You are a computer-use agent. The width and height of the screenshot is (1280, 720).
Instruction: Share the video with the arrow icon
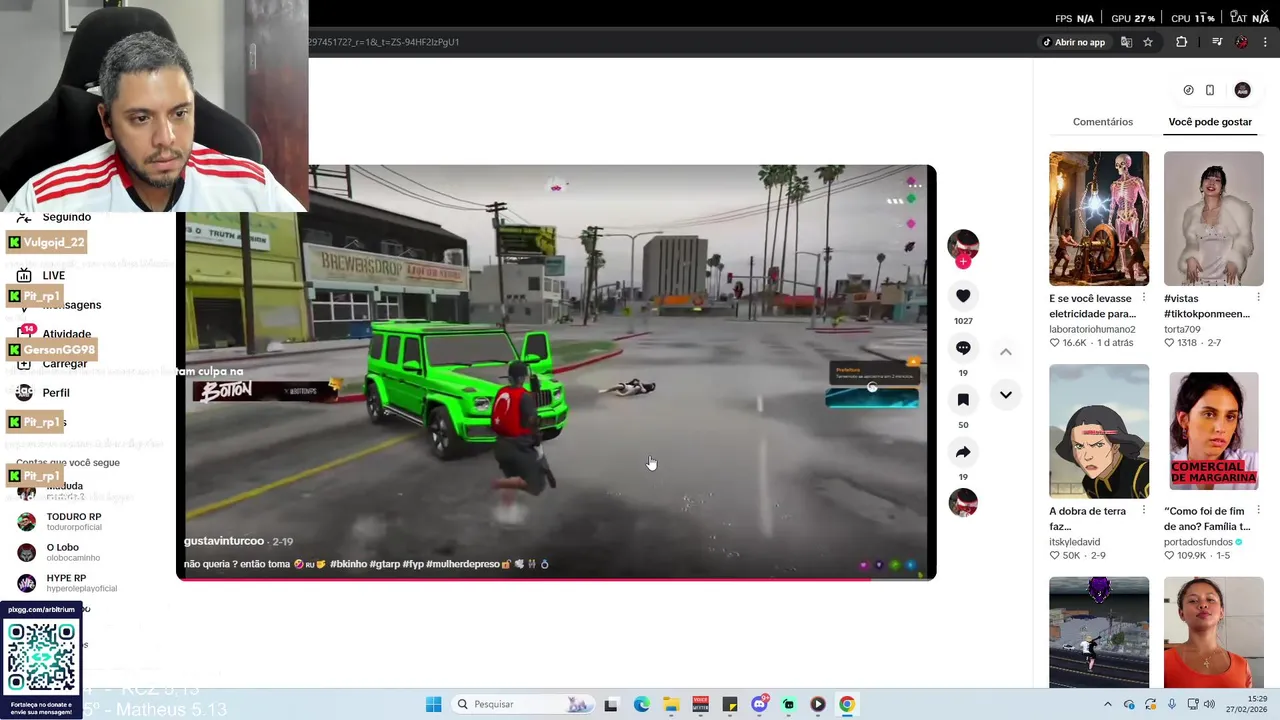963,452
